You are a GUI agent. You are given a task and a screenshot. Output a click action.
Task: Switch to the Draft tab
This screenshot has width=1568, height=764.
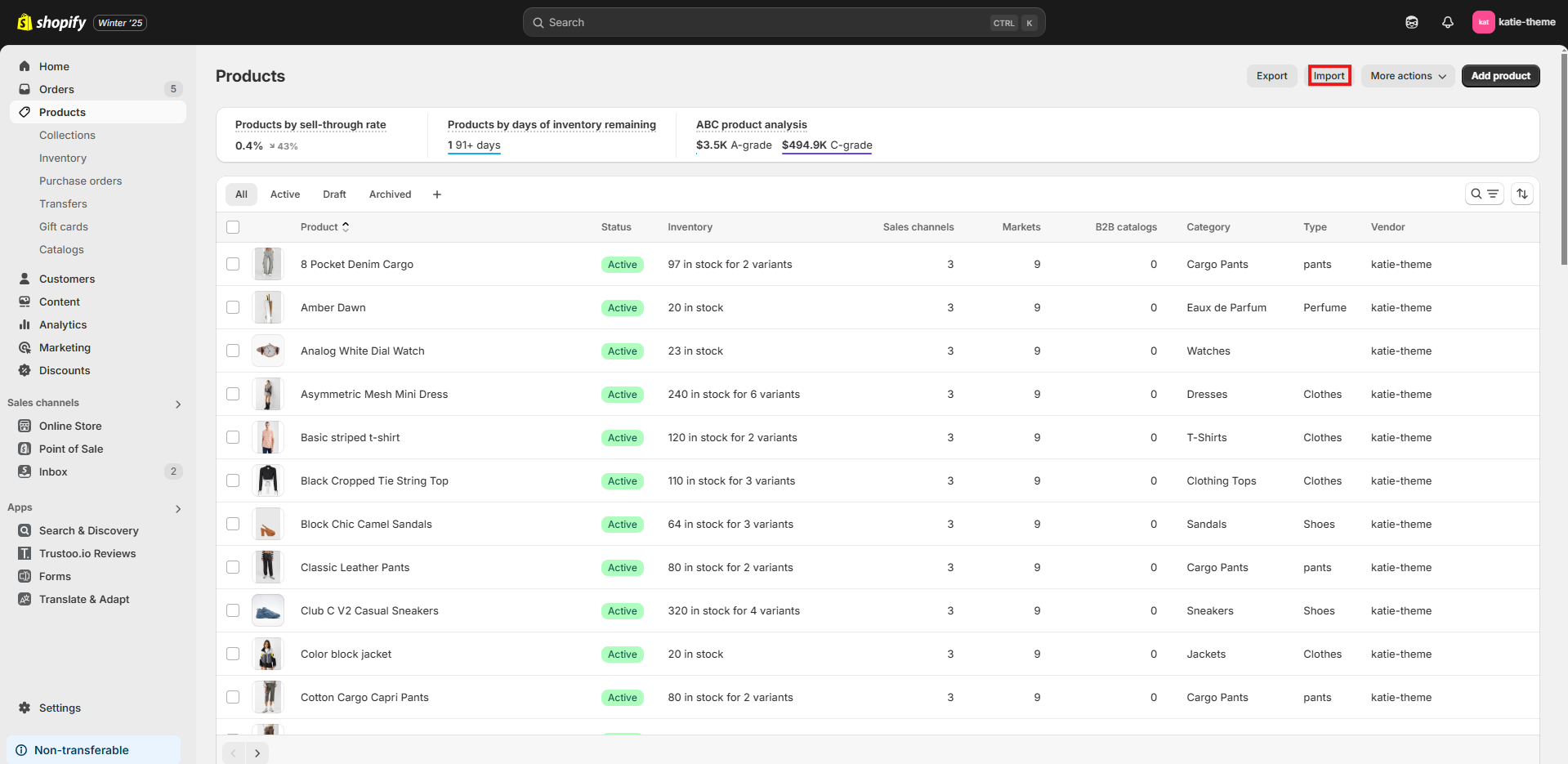(x=334, y=194)
